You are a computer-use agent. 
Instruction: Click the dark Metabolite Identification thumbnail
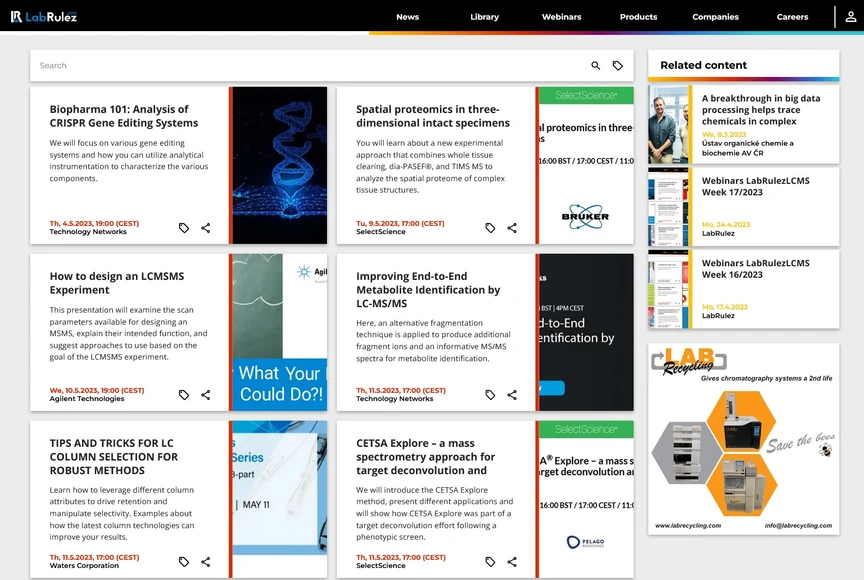coord(586,332)
